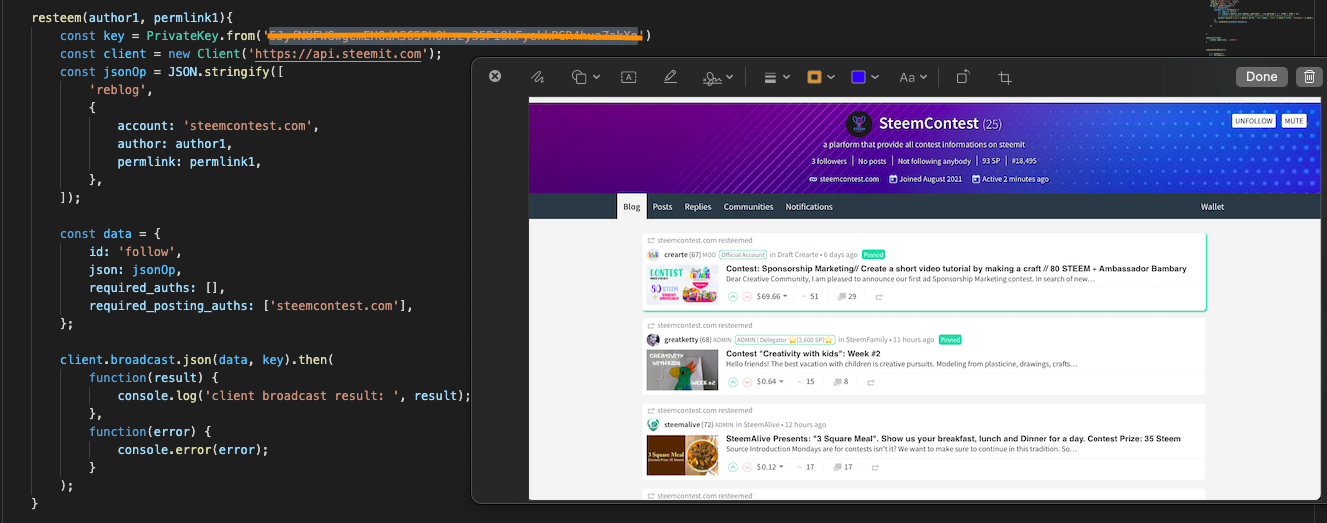Open the Communities tab
The width and height of the screenshot is (1327, 523).
coord(749,207)
